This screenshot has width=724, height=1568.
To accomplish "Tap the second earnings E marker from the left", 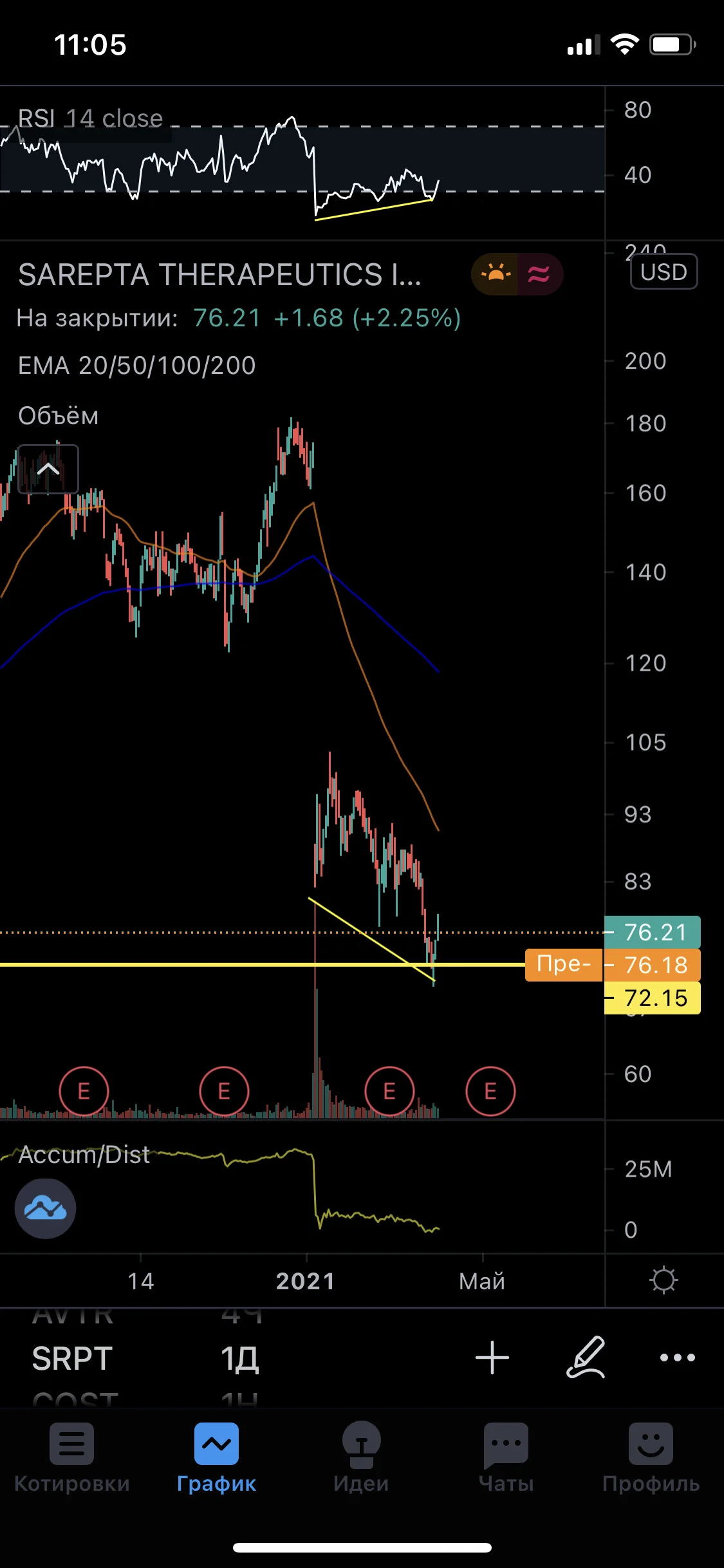I will 224,1091.
